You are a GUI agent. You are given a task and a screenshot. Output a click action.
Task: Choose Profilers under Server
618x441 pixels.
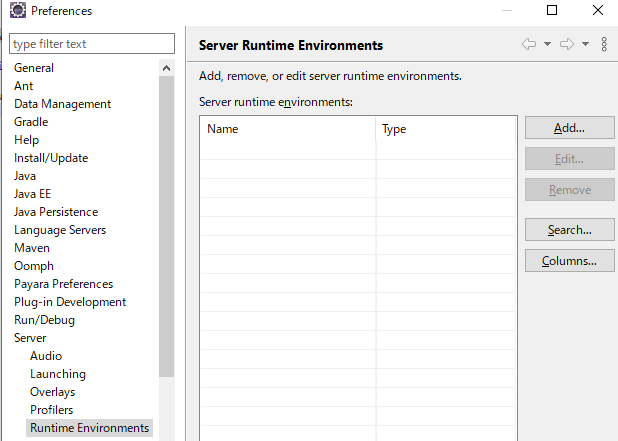(51, 410)
